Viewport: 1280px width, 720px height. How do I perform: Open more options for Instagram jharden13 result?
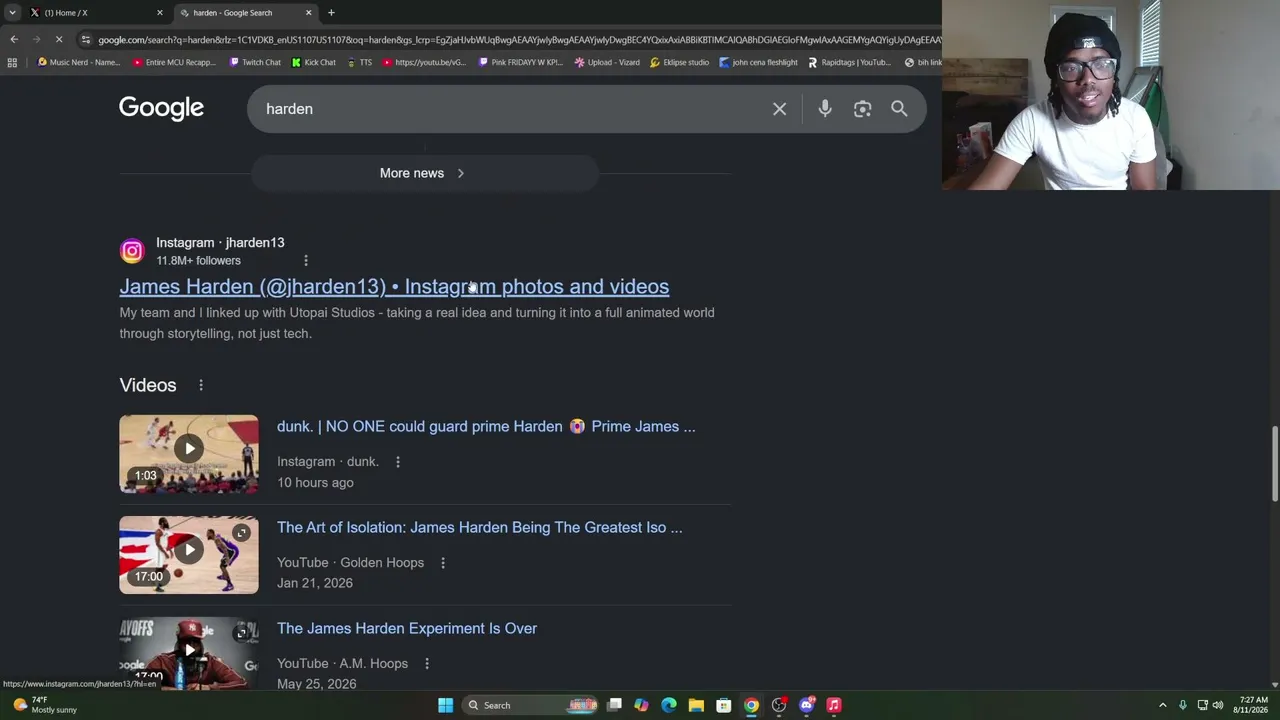coord(306,261)
